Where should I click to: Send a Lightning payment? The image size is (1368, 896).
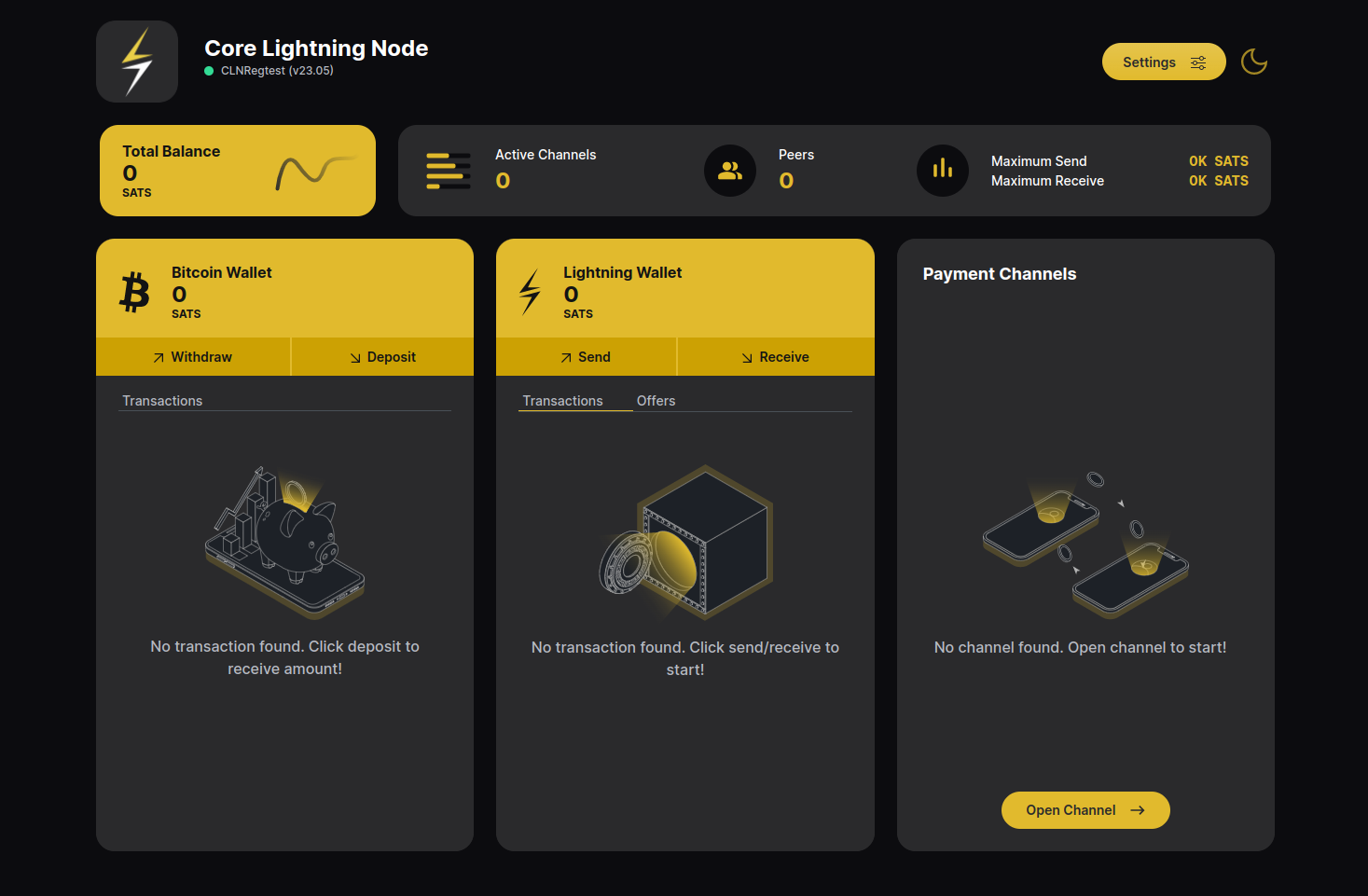coord(586,357)
